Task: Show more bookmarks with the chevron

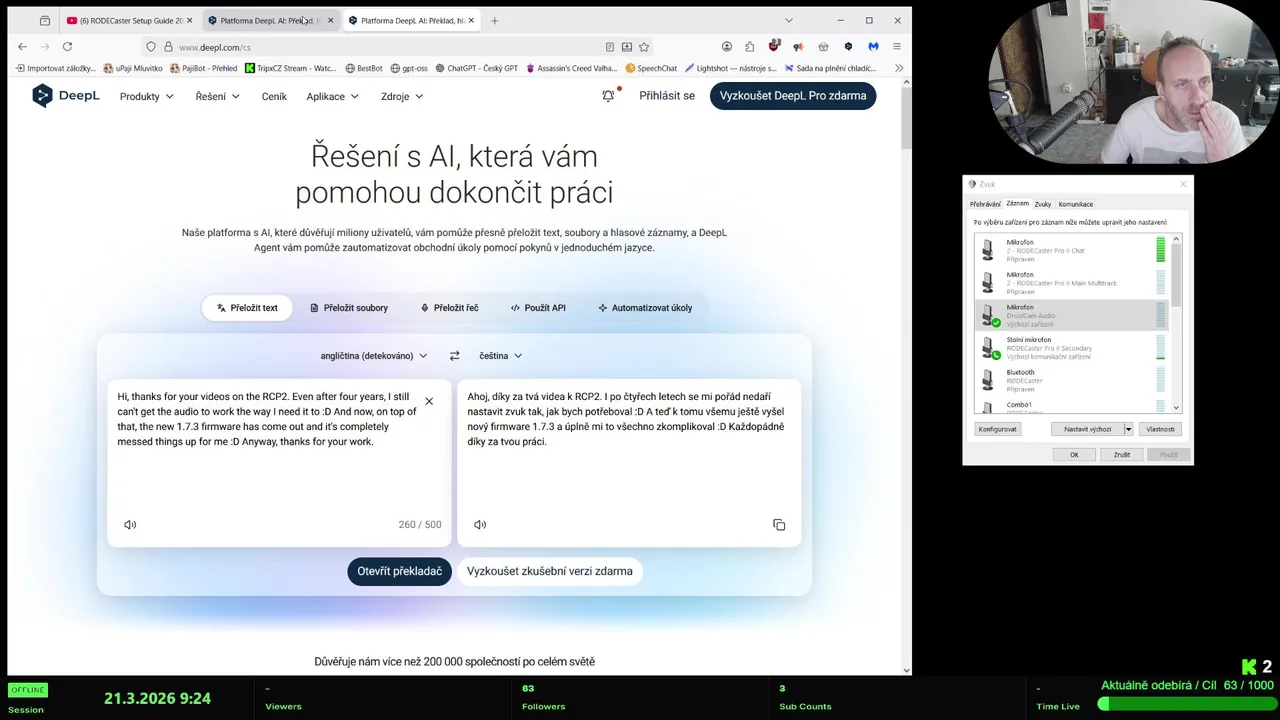Action: click(x=898, y=68)
